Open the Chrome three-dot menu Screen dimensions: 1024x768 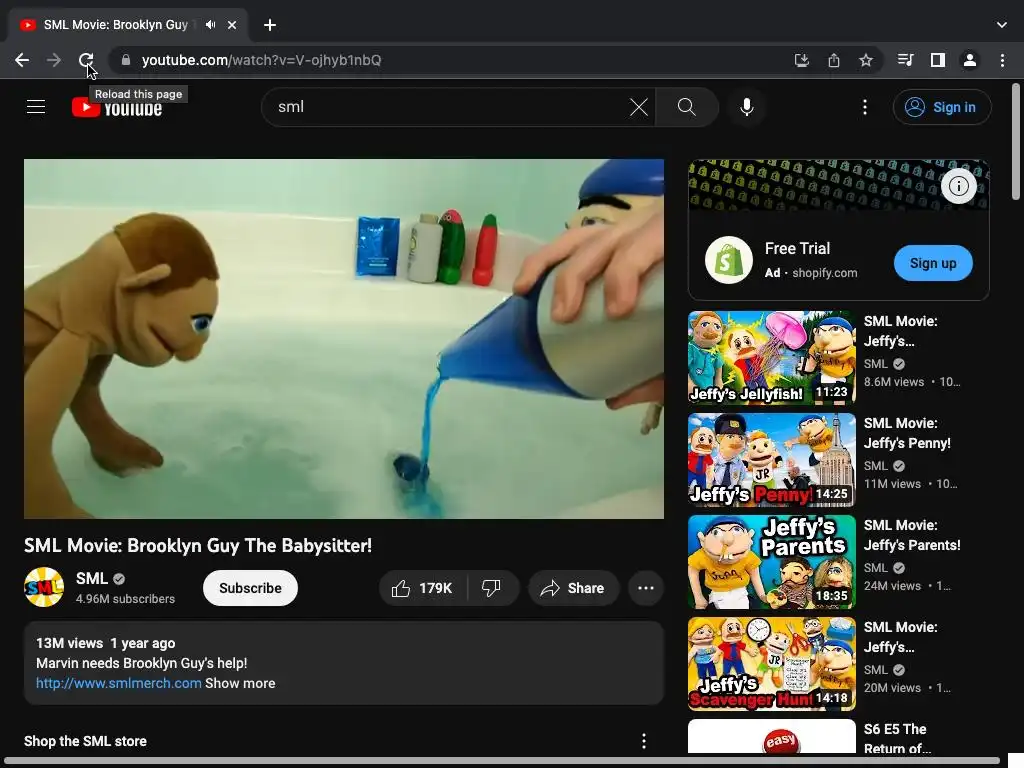click(x=1002, y=60)
